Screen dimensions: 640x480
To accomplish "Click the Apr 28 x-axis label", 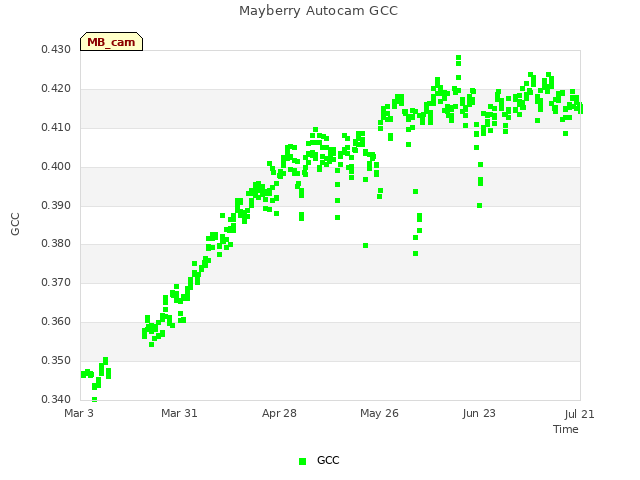I will point(279,413).
